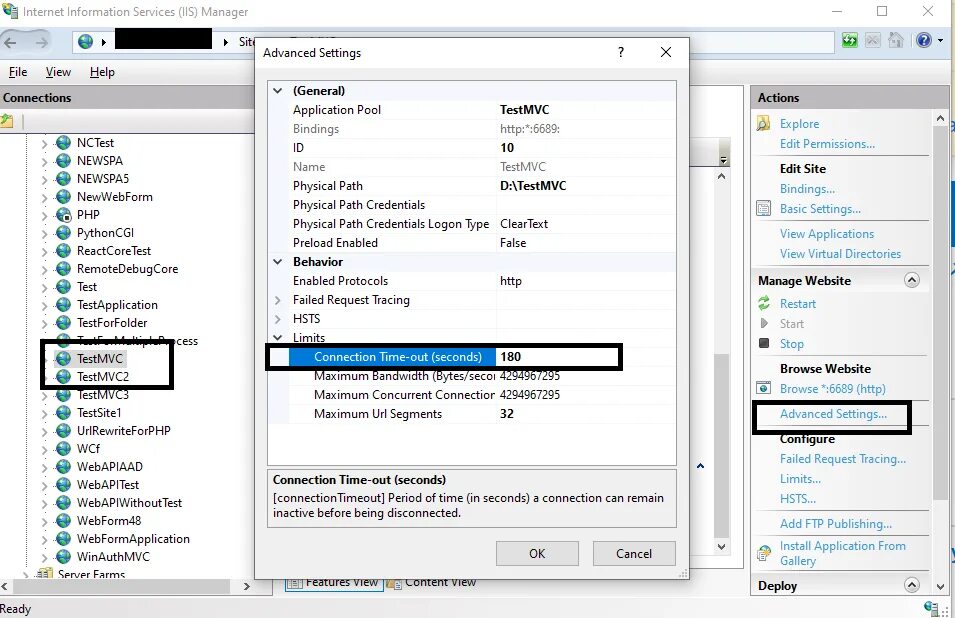Select the TestMVC2 site in the tree
Viewport: 955px width, 618px height.
103,377
